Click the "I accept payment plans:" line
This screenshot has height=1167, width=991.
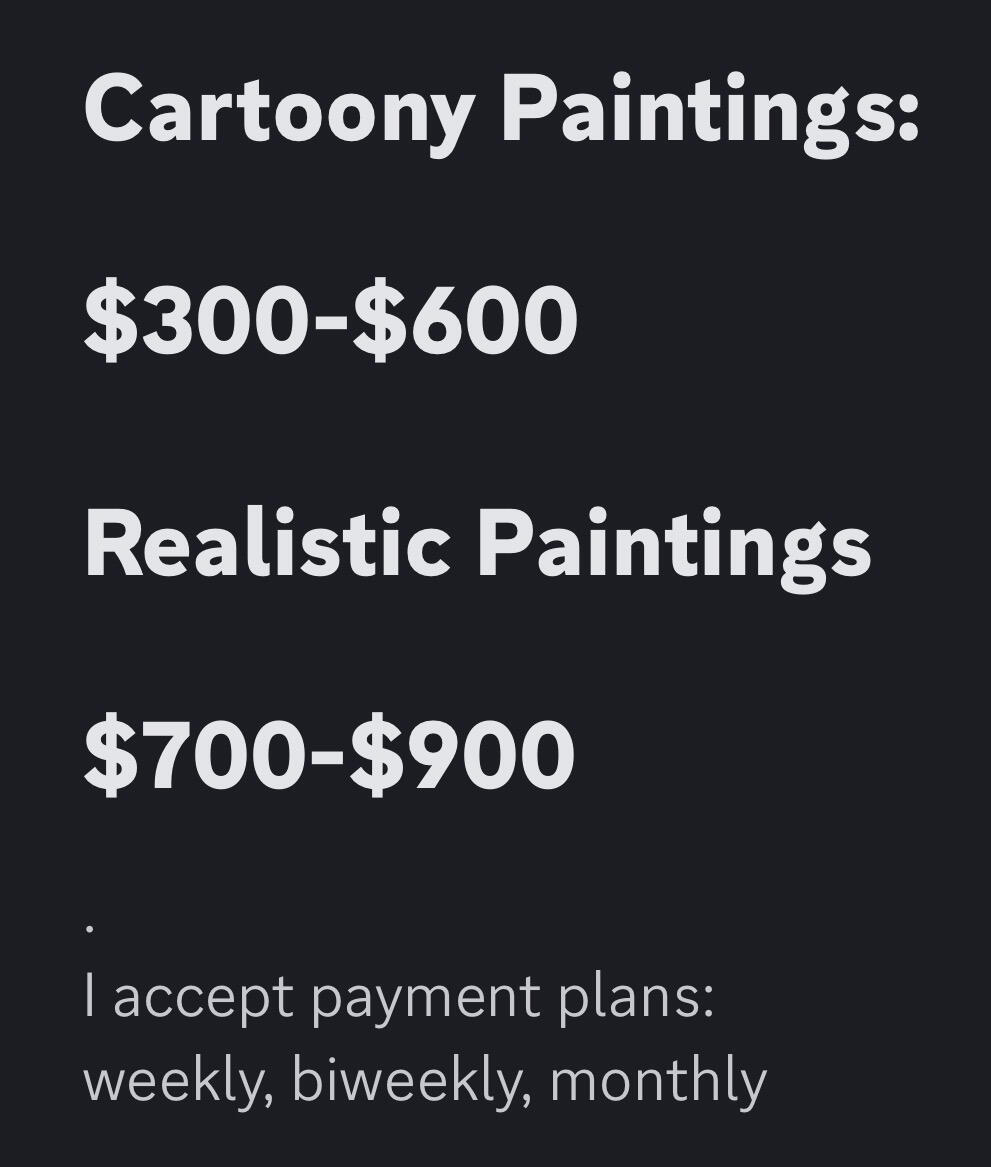(x=399, y=998)
